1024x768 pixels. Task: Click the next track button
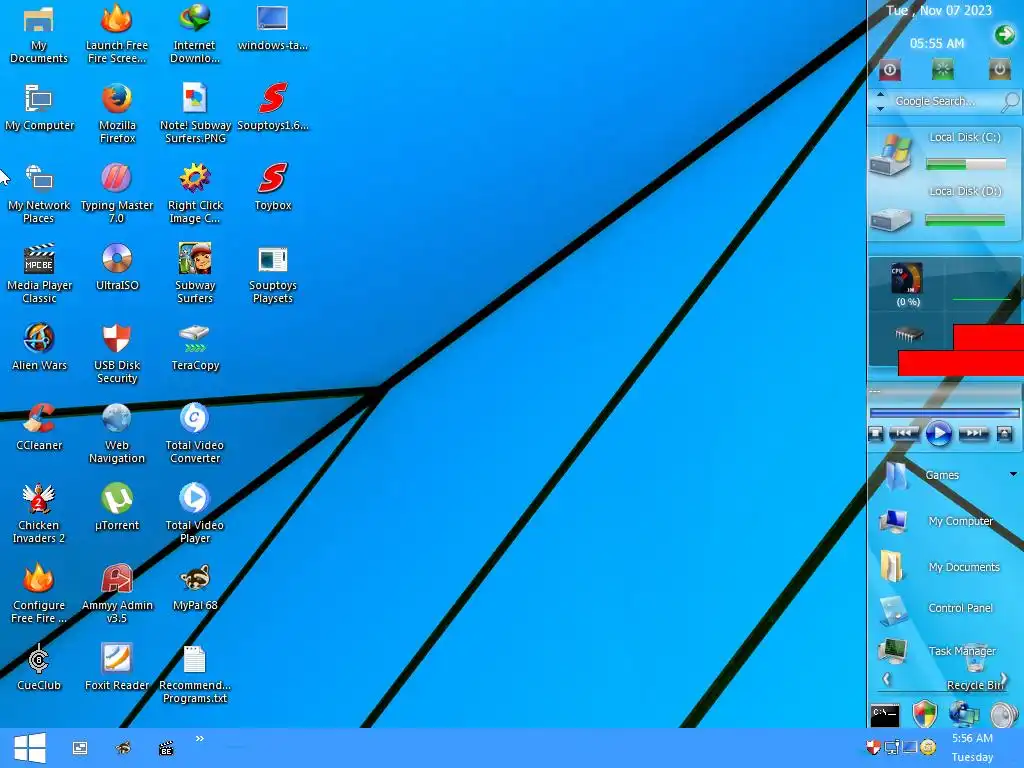coord(973,433)
